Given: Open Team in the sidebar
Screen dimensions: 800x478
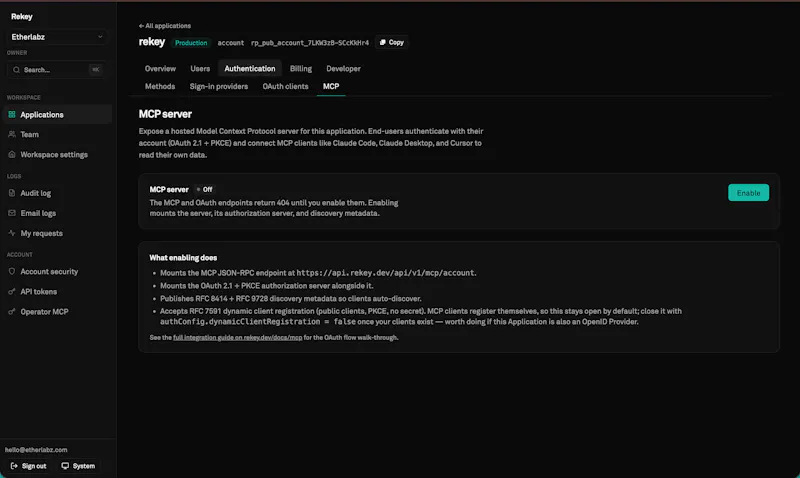Looking at the screenshot, I should point(57,134).
